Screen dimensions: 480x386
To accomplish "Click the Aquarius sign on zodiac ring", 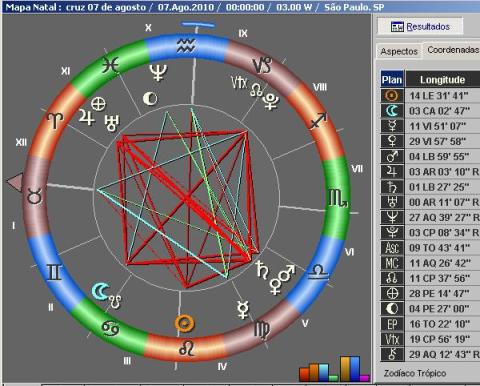I will [x=186, y=45].
